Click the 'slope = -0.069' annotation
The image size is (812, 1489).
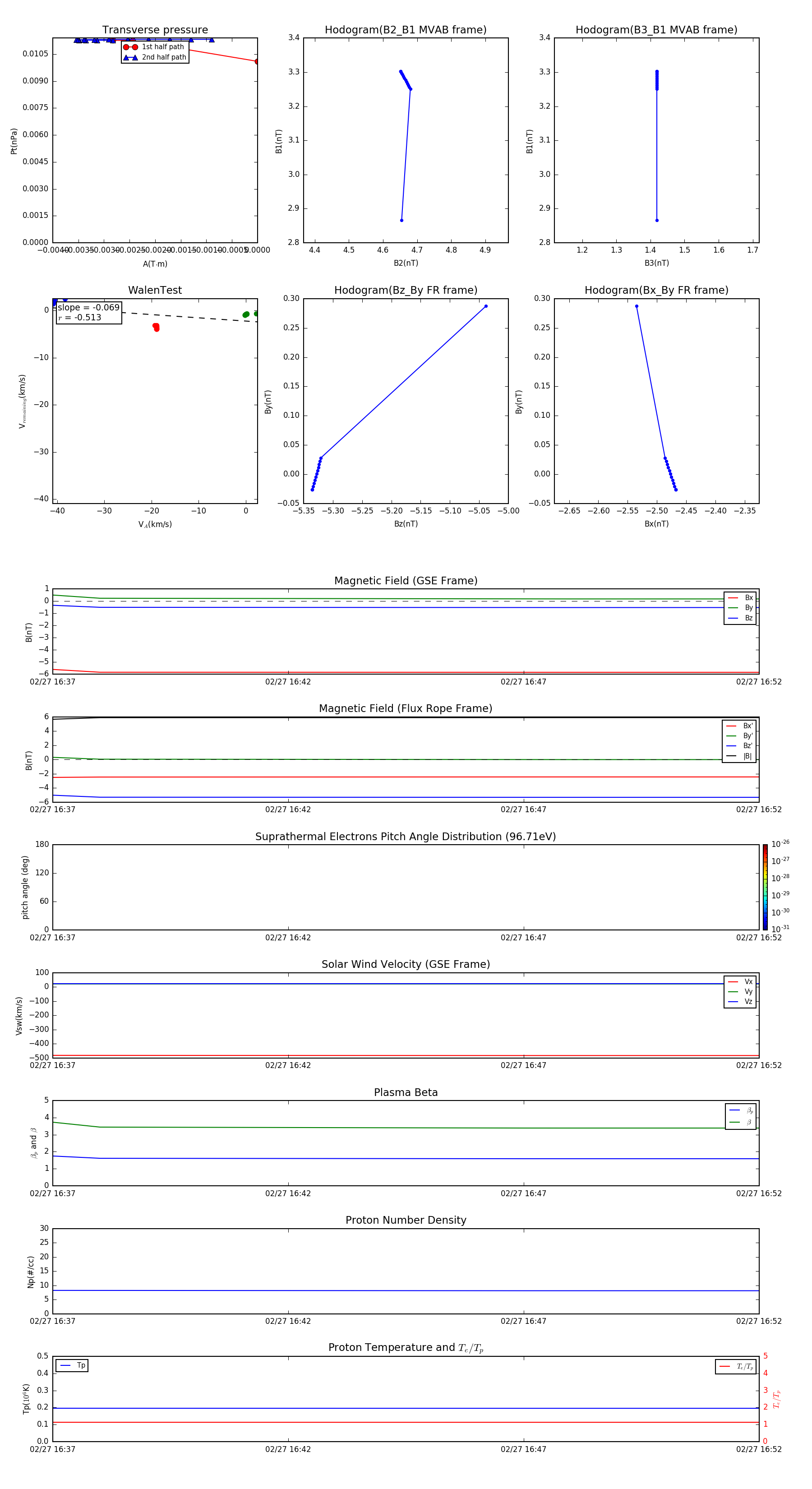click(88, 308)
